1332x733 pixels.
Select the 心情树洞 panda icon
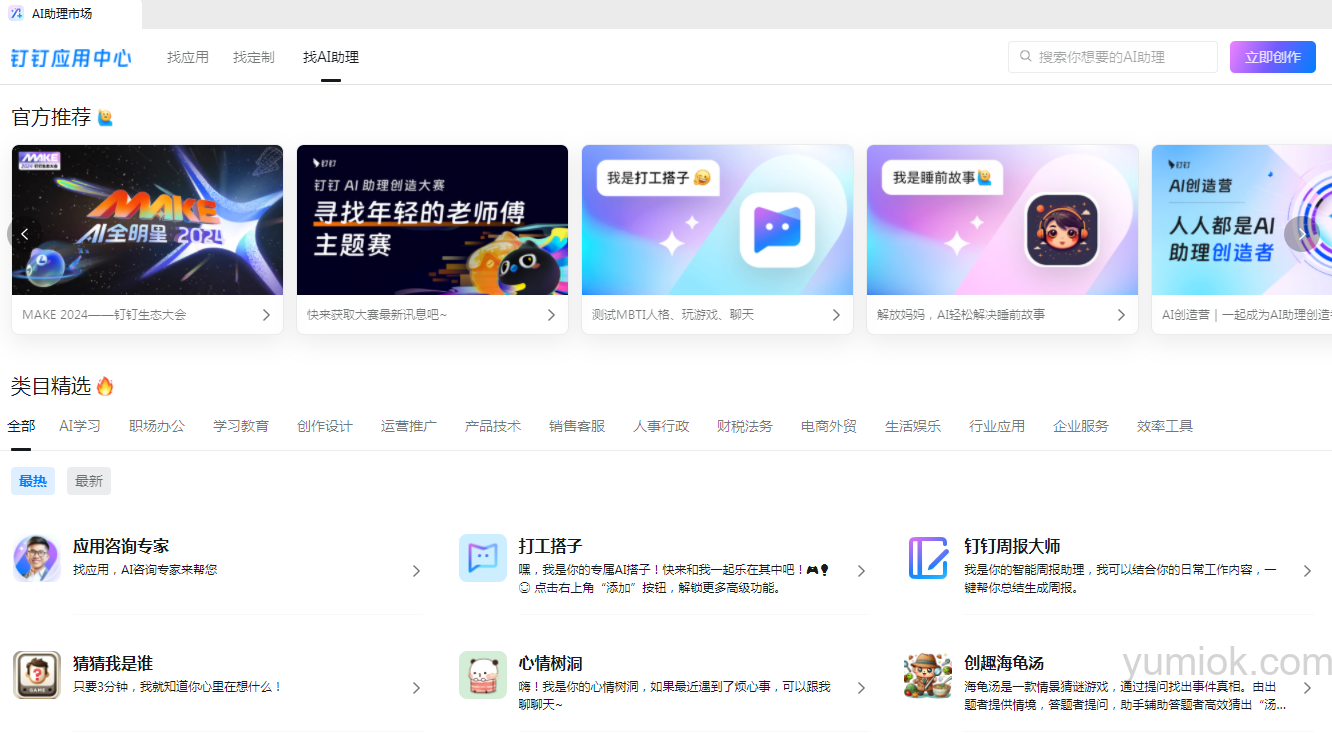point(483,674)
